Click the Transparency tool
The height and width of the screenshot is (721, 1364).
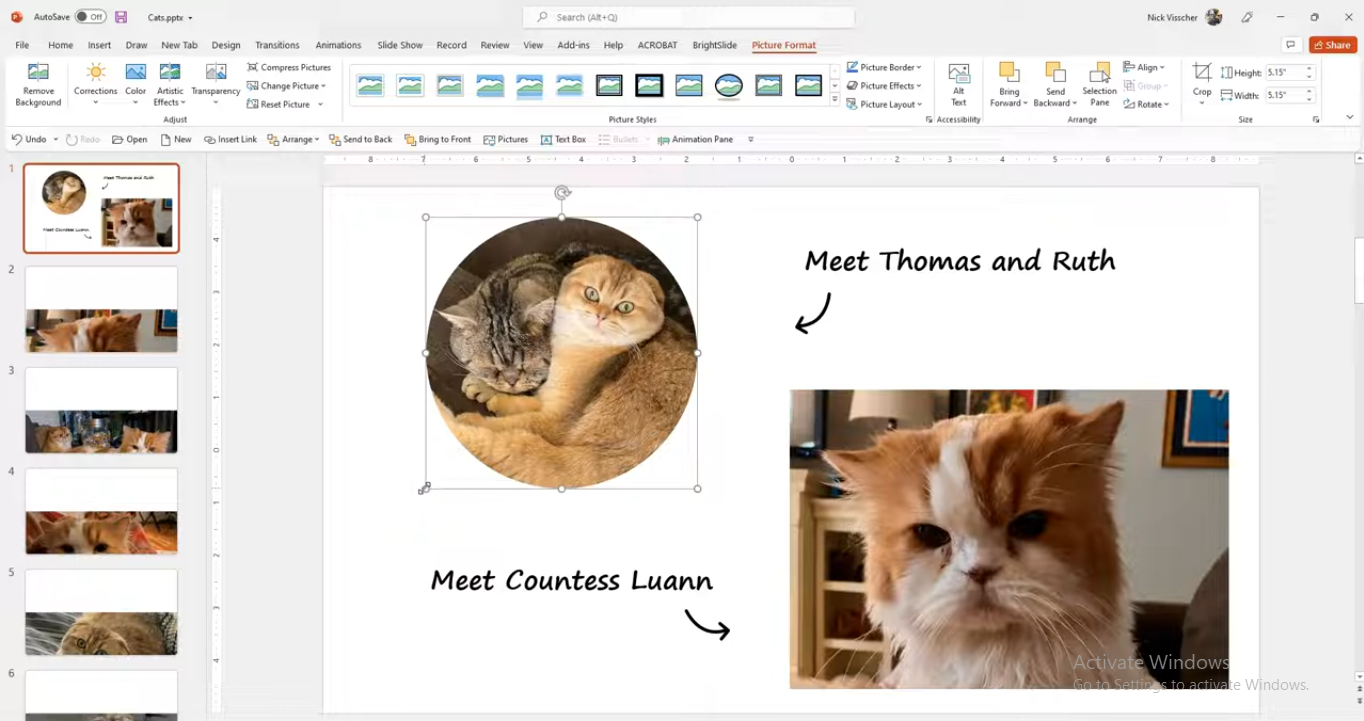(214, 84)
